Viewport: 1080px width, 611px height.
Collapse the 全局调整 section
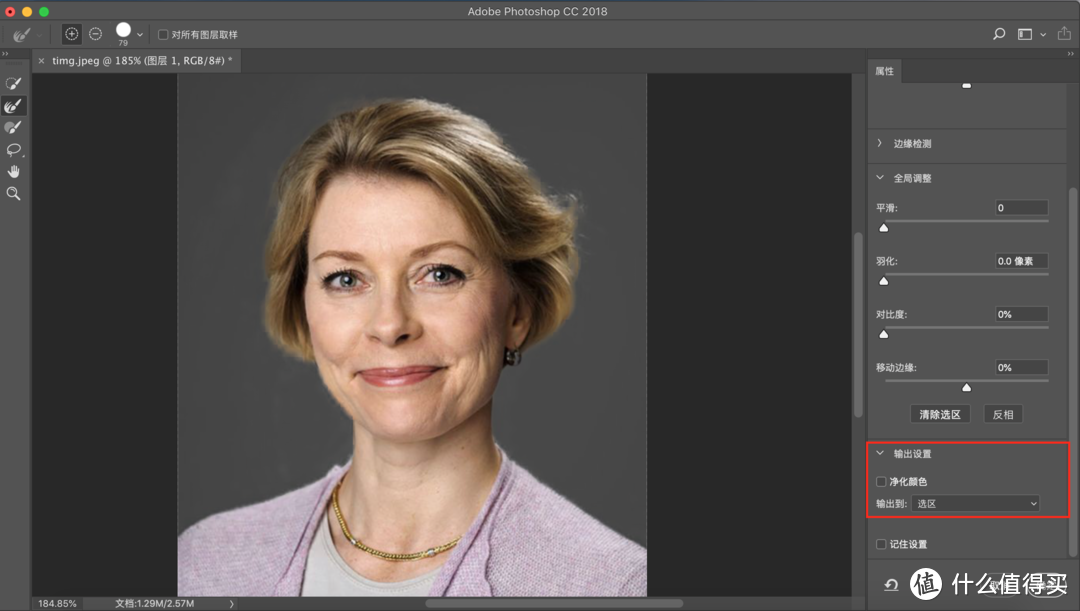click(x=880, y=178)
